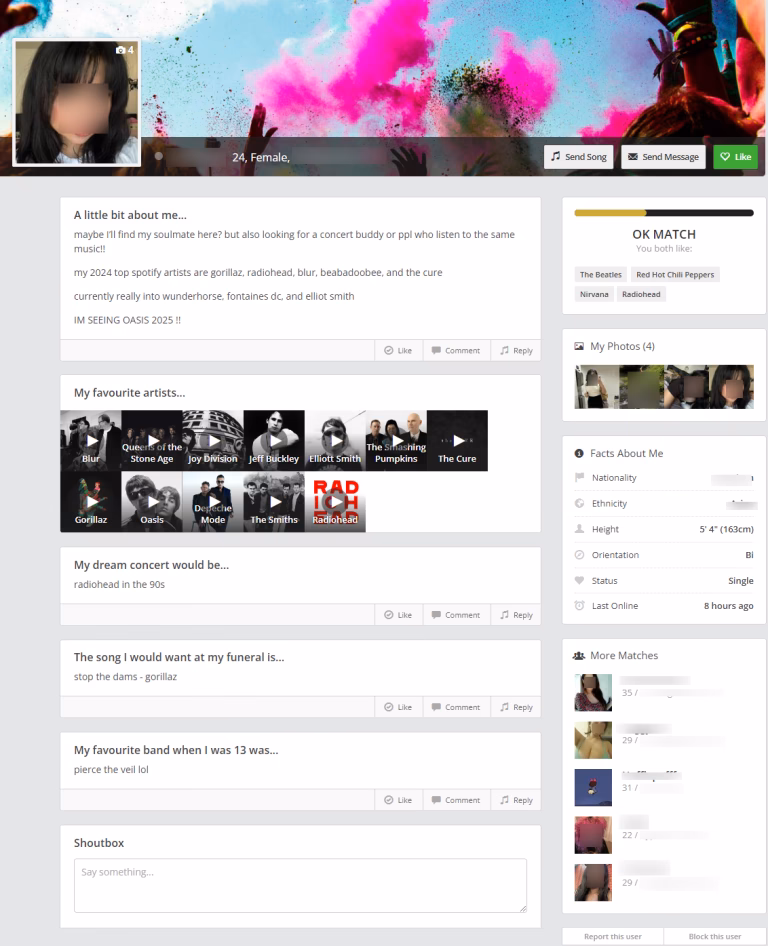Click the Report this user link
Screen dimensions: 768x946
(613, 936)
